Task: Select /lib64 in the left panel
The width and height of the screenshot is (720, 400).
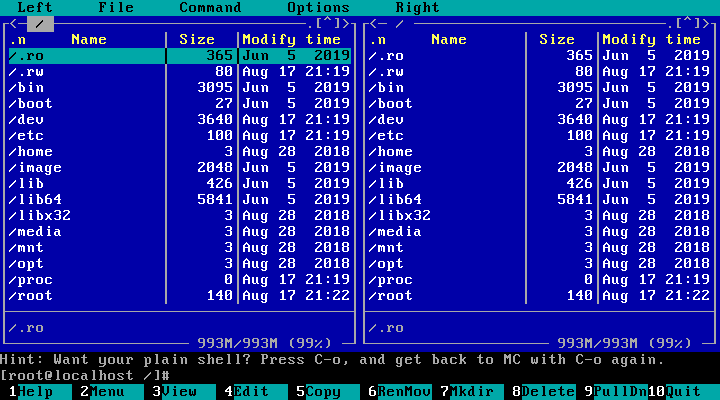Action: 180,200
